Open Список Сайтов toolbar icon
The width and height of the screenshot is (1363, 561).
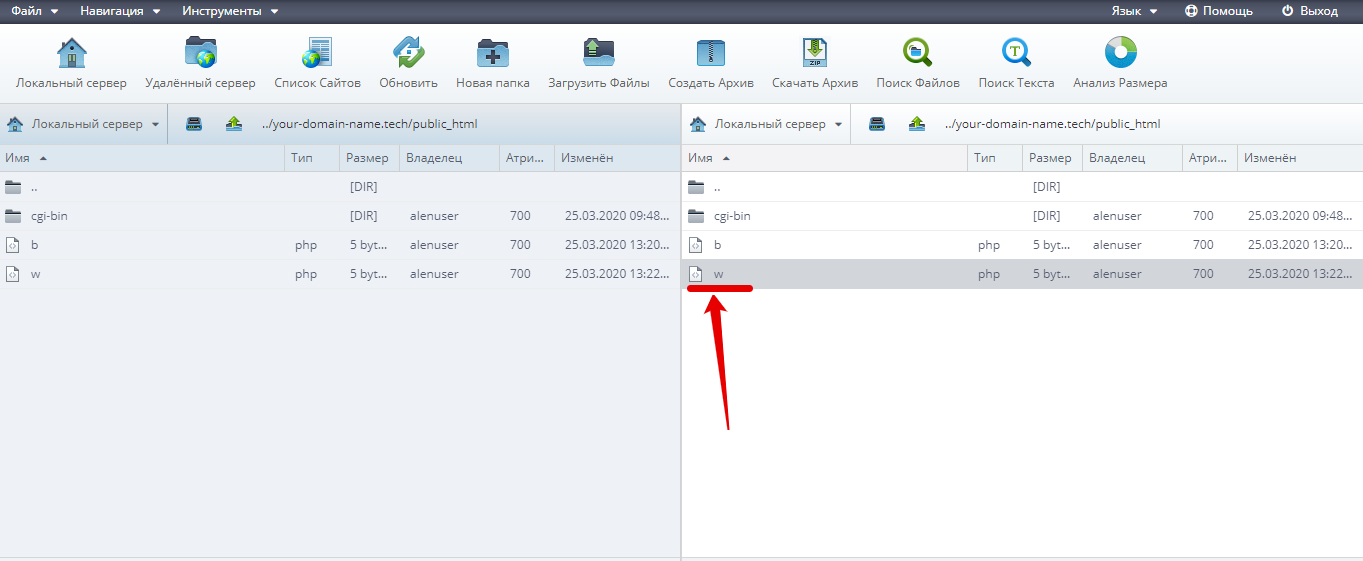[317, 52]
